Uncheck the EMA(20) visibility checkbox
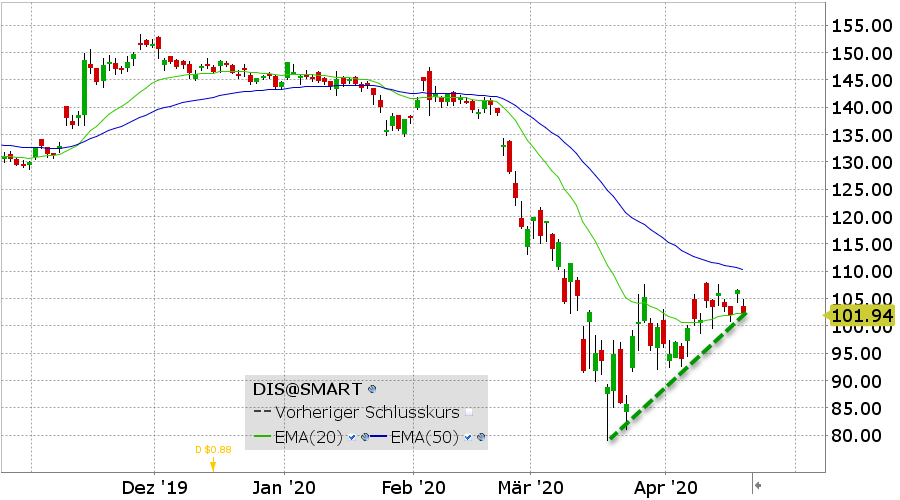900x500 pixels. tap(352, 437)
